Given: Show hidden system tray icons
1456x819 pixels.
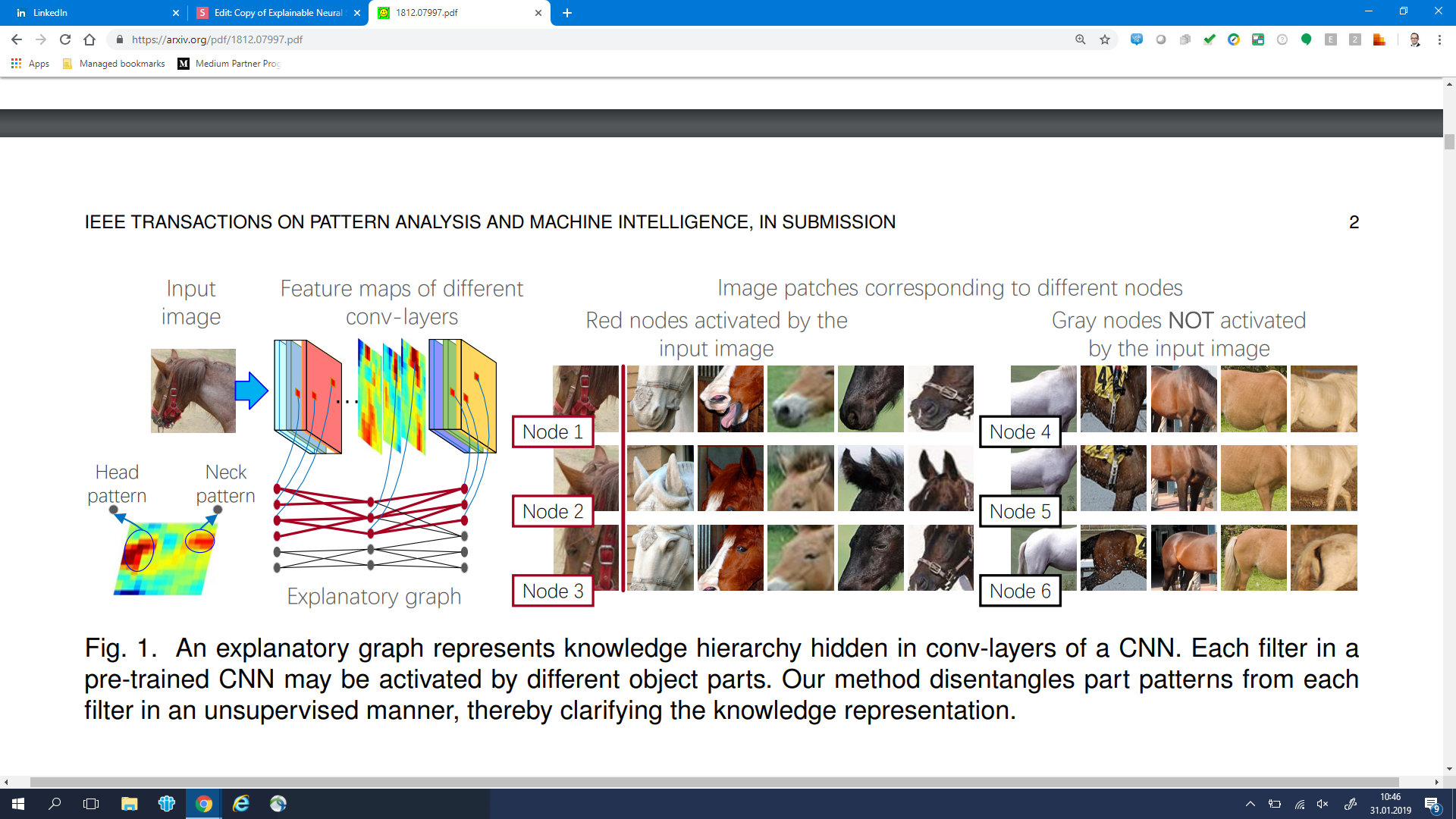Looking at the screenshot, I should [1250, 804].
